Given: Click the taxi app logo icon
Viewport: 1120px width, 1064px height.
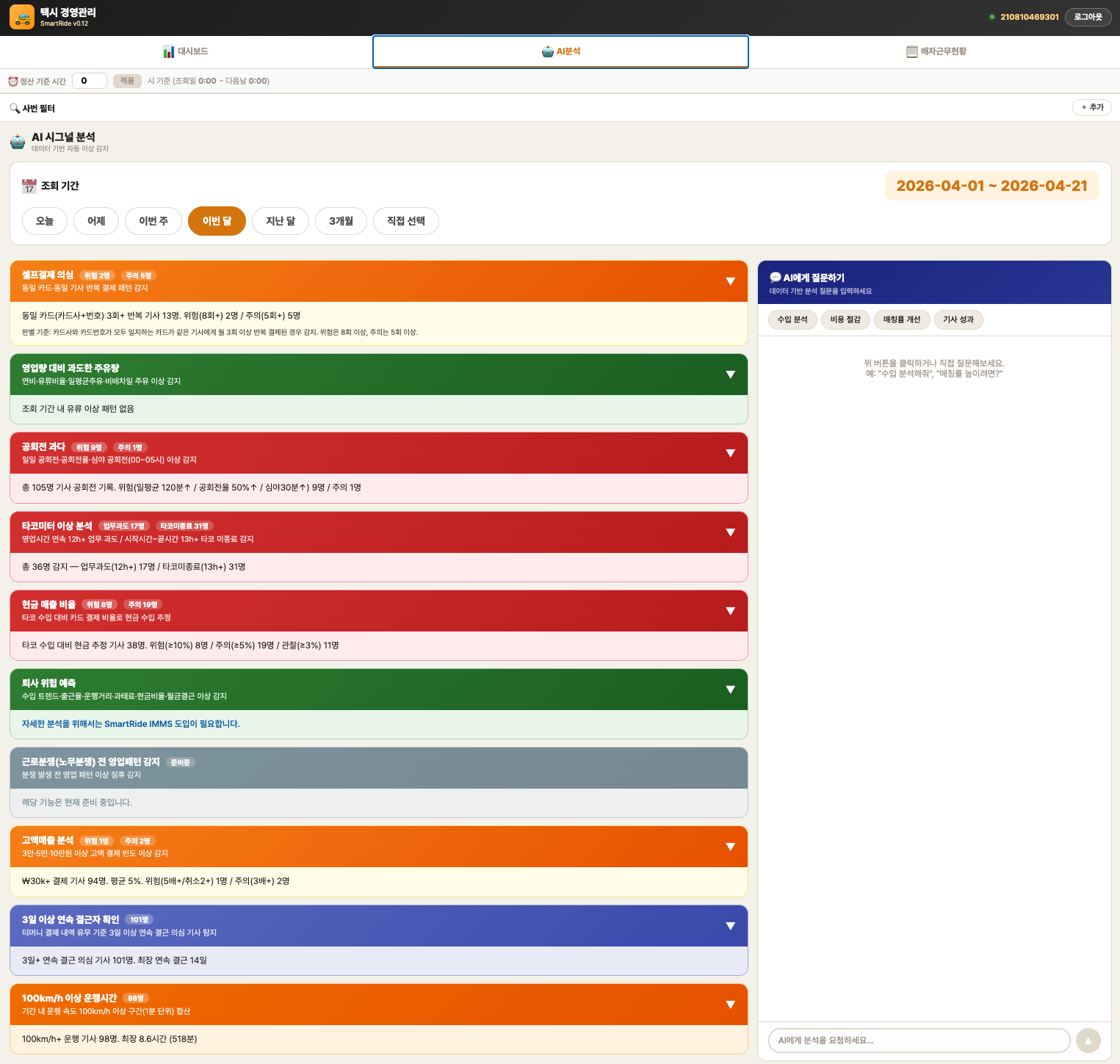Looking at the screenshot, I should (x=22, y=17).
